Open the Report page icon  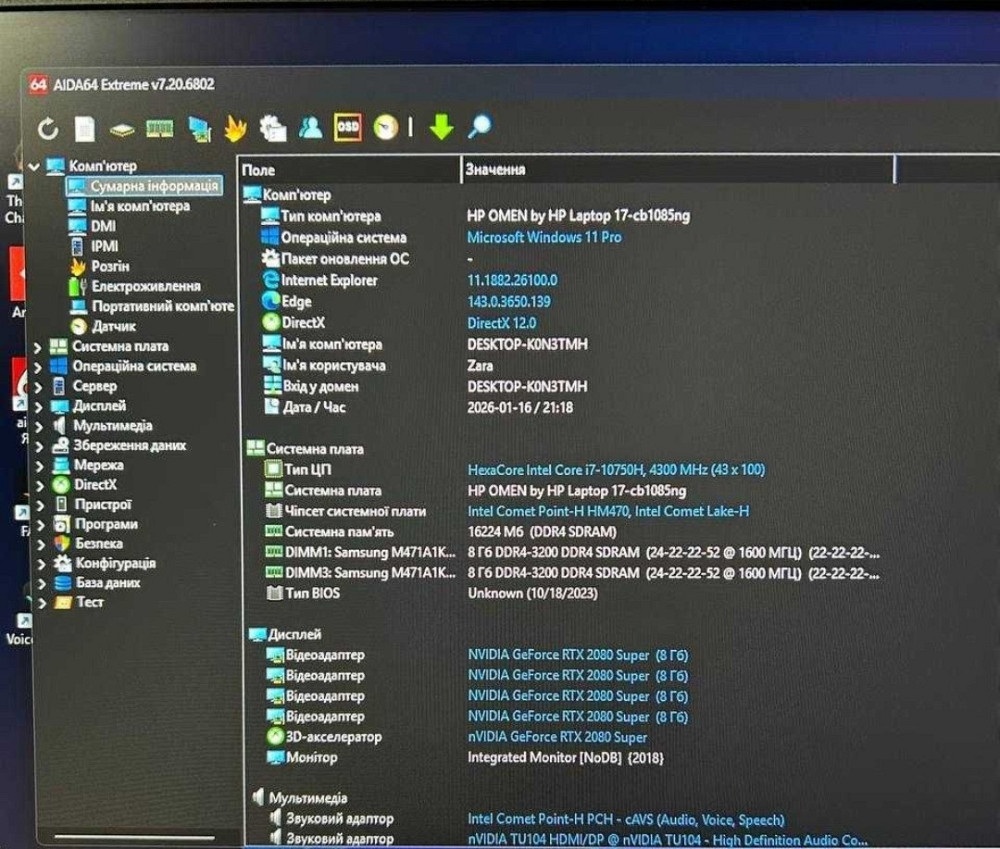(85, 128)
